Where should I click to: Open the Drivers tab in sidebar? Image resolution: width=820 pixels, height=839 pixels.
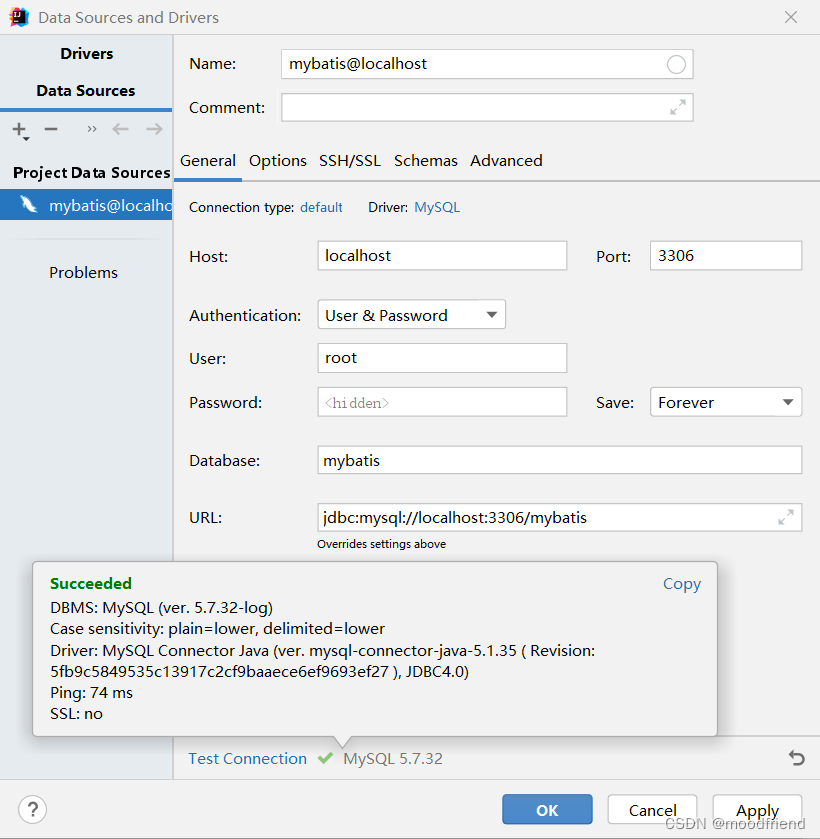(86, 54)
